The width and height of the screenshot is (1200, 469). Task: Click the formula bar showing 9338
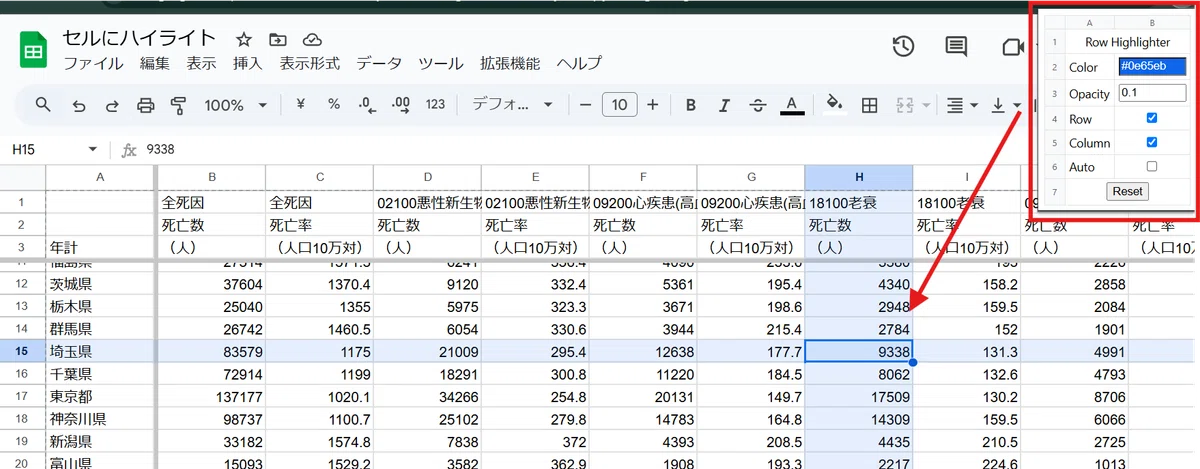tap(670, 150)
